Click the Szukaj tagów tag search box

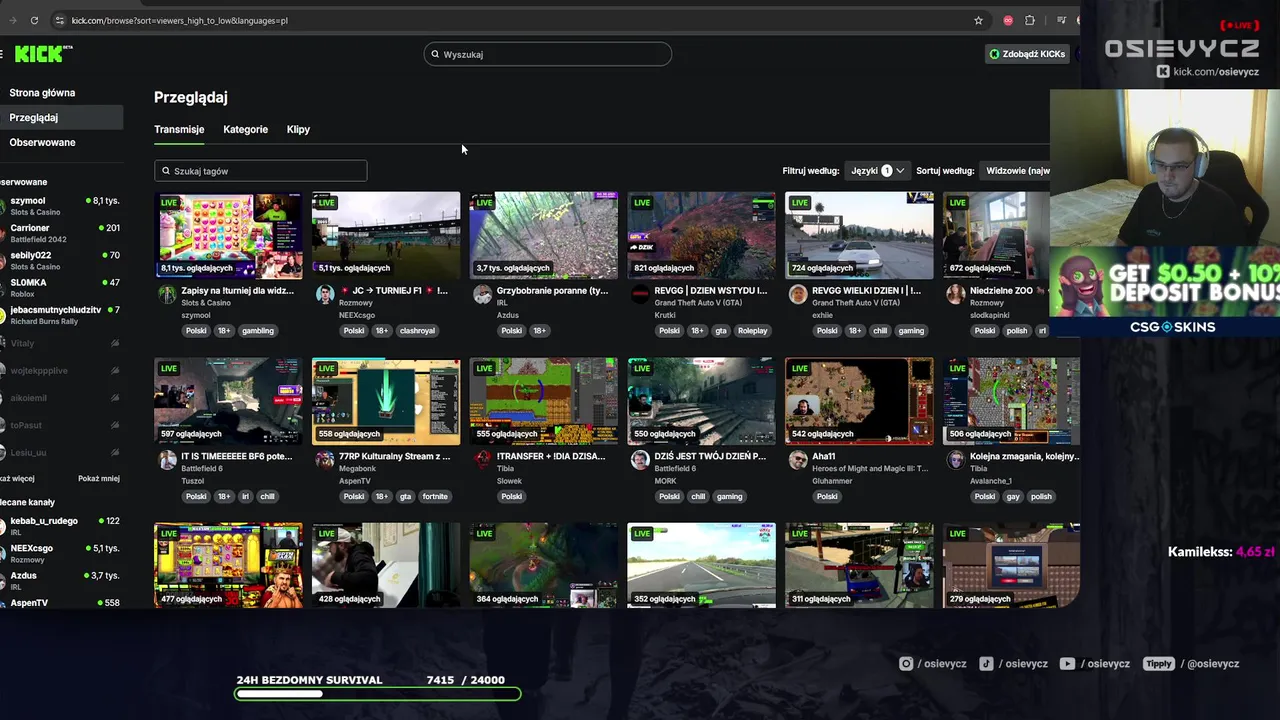[x=261, y=171]
